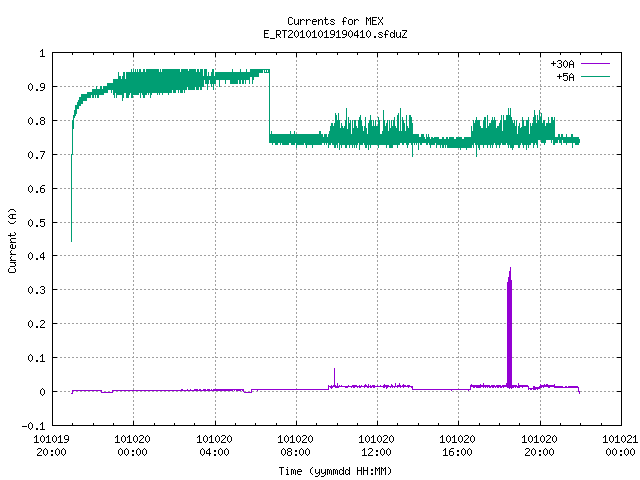Image resolution: width=640 pixels, height=480 pixels.
Task: Click the y-axis tick value 0.3
Action: 37,290
